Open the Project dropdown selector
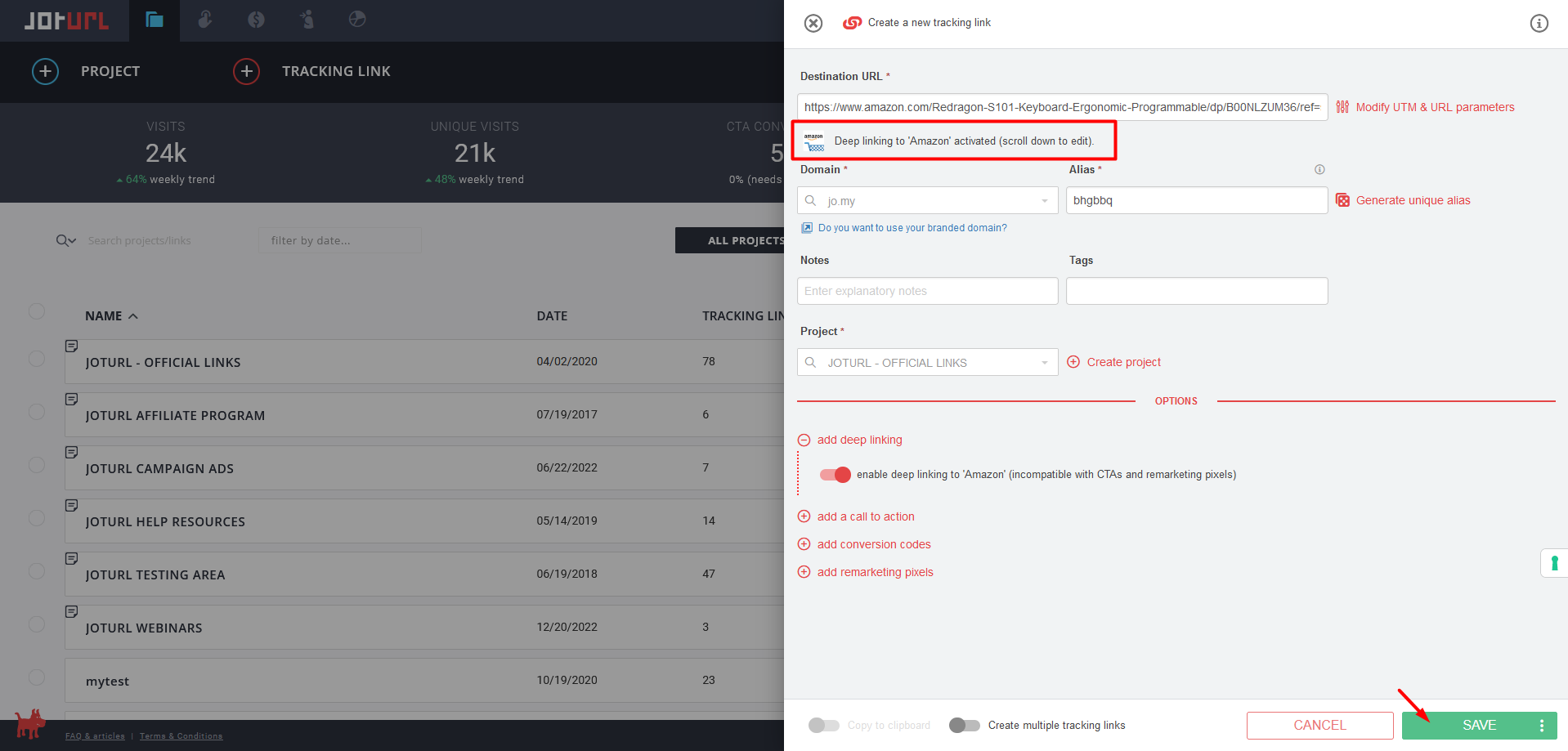 pos(927,362)
